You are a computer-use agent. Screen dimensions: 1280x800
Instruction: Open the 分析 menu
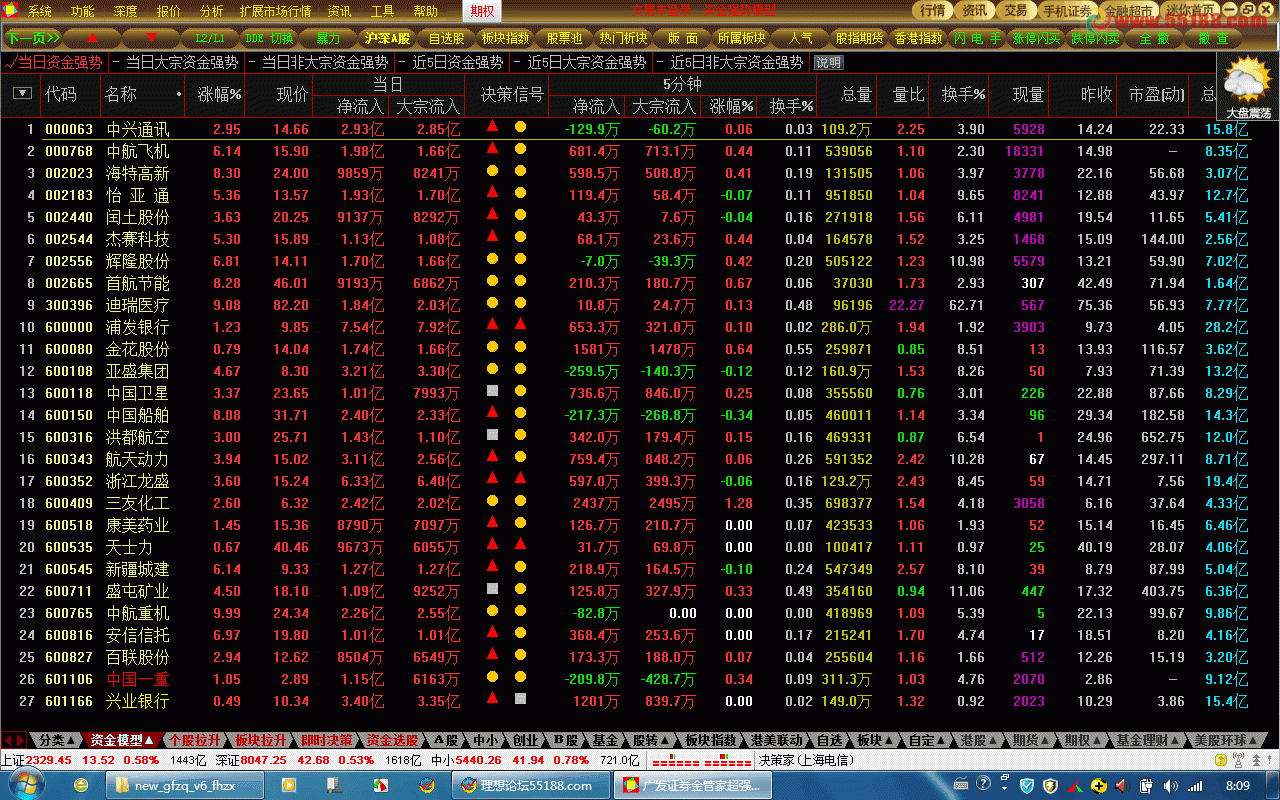pos(212,12)
